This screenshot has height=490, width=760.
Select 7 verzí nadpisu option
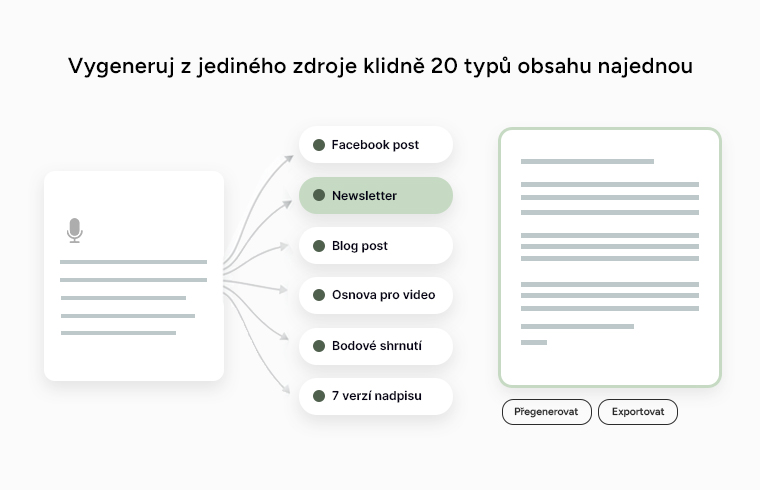376,396
